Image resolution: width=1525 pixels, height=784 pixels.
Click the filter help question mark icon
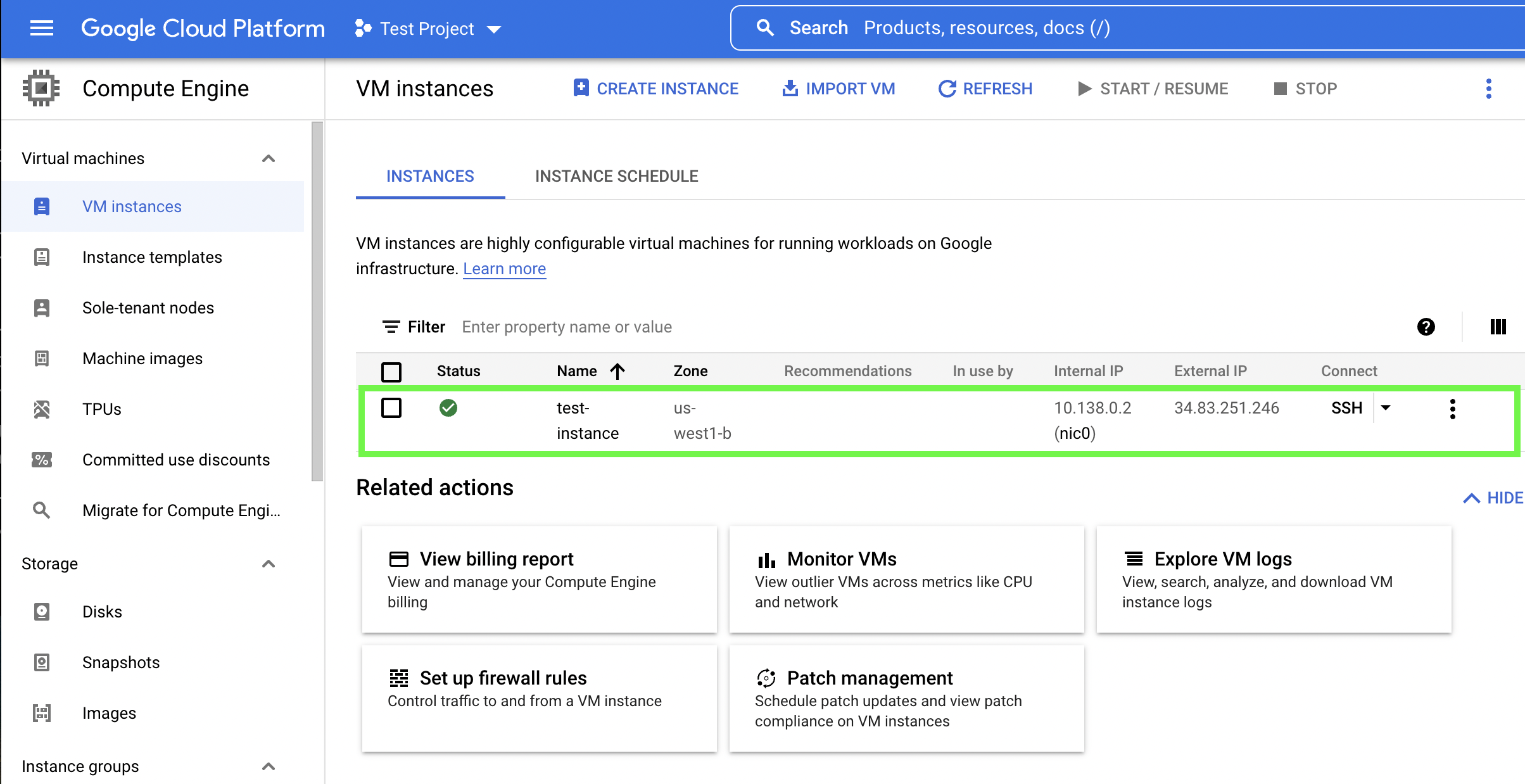[1426, 327]
